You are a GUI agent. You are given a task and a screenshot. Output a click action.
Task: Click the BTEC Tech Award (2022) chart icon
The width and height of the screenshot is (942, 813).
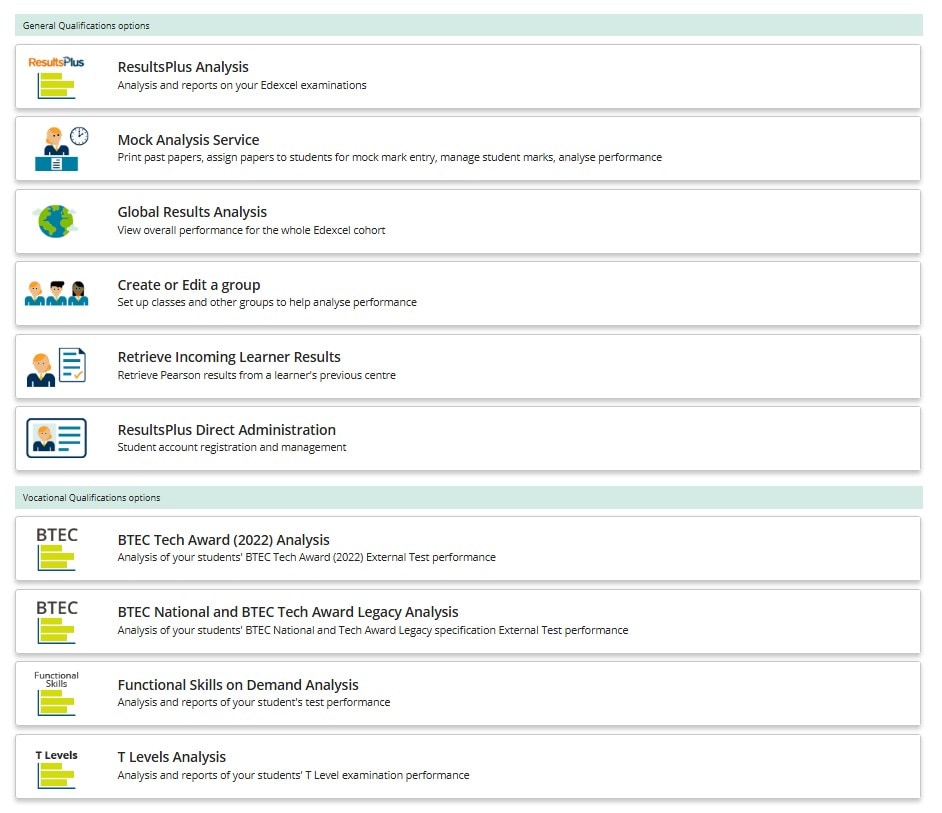(x=56, y=548)
